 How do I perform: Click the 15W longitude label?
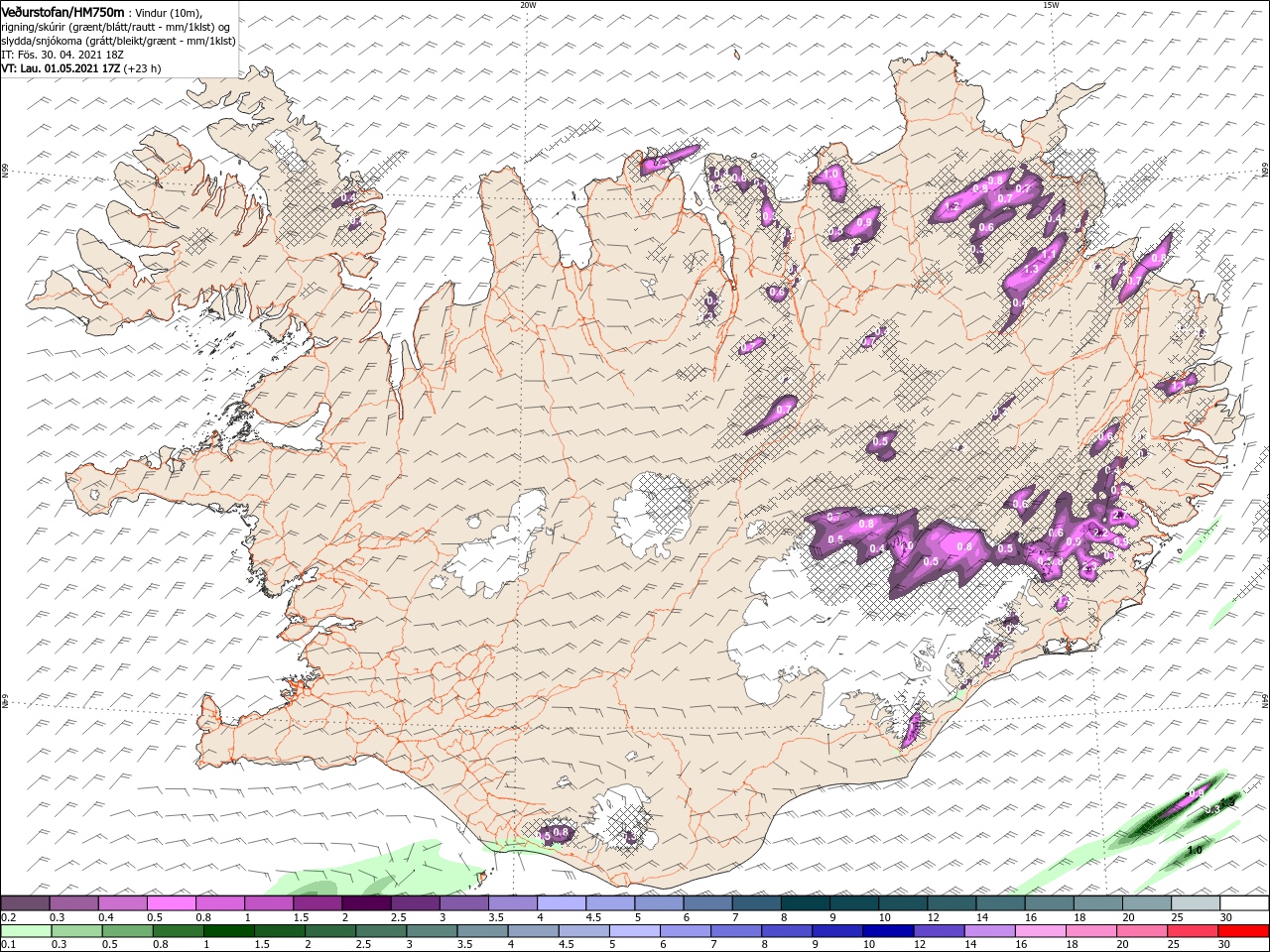(1050, 5)
